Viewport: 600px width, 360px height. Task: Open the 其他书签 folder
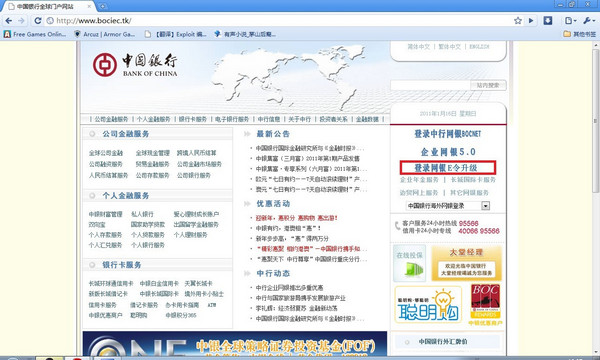(x=580, y=34)
